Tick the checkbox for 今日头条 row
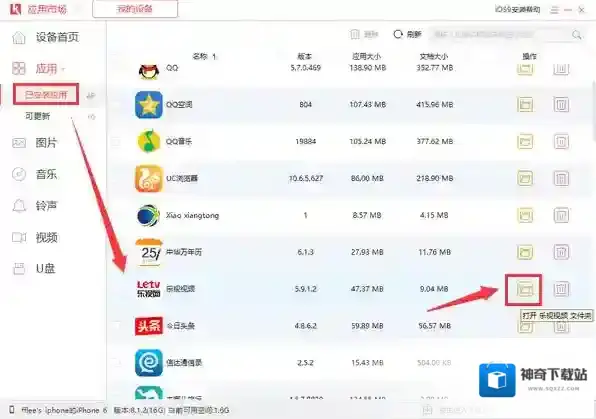This screenshot has height=419, width=596. pyautogui.click(x=116, y=326)
